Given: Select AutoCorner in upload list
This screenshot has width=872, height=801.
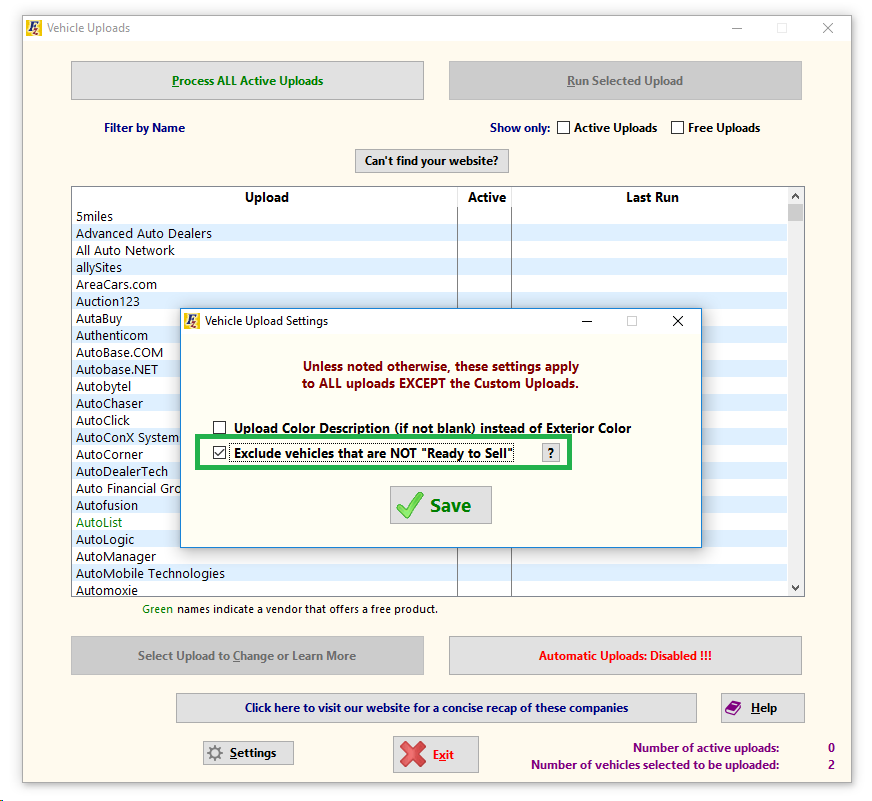Looking at the screenshot, I should click(127, 454).
